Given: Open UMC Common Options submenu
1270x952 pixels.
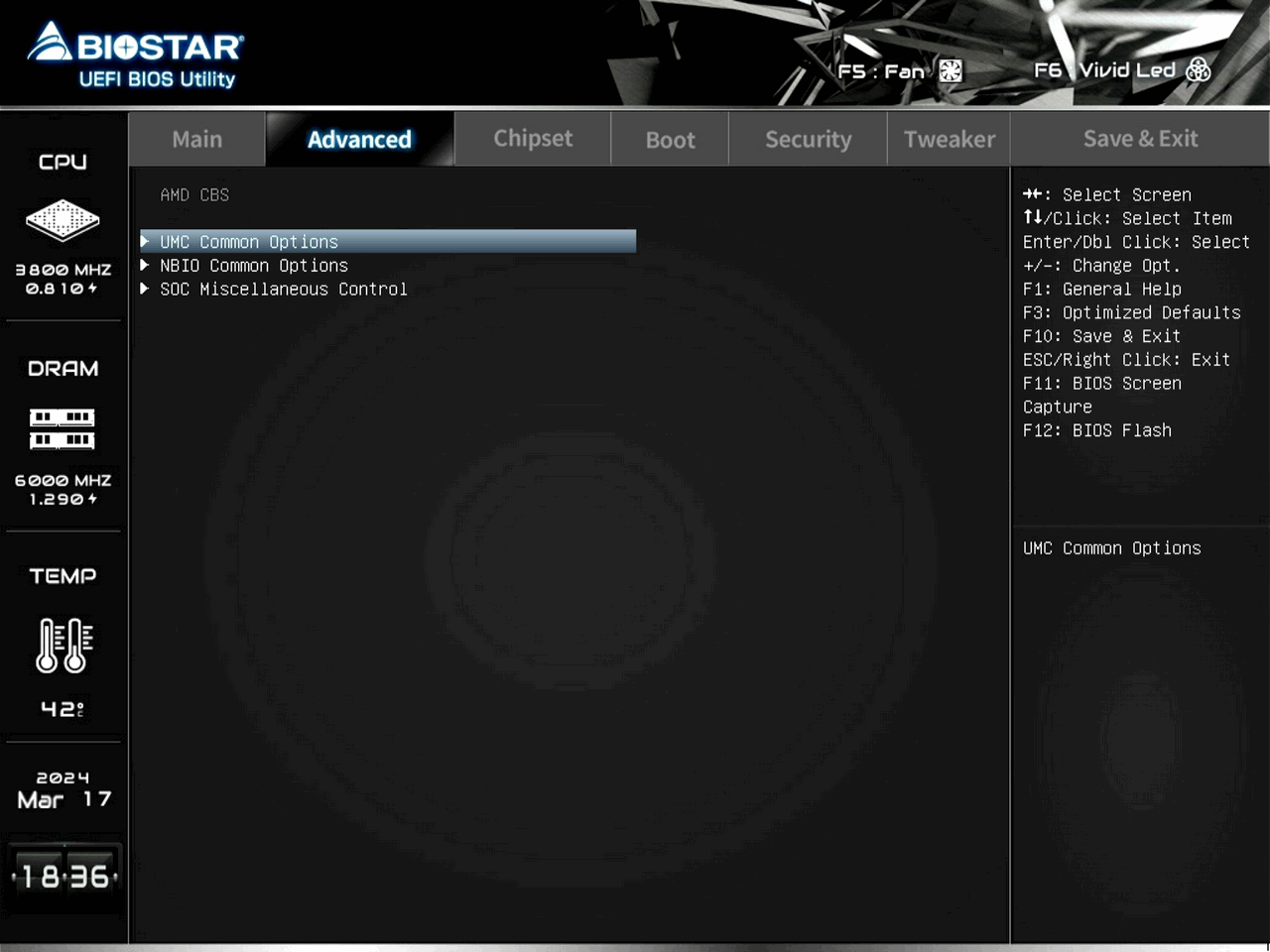Looking at the screenshot, I should [x=388, y=242].
